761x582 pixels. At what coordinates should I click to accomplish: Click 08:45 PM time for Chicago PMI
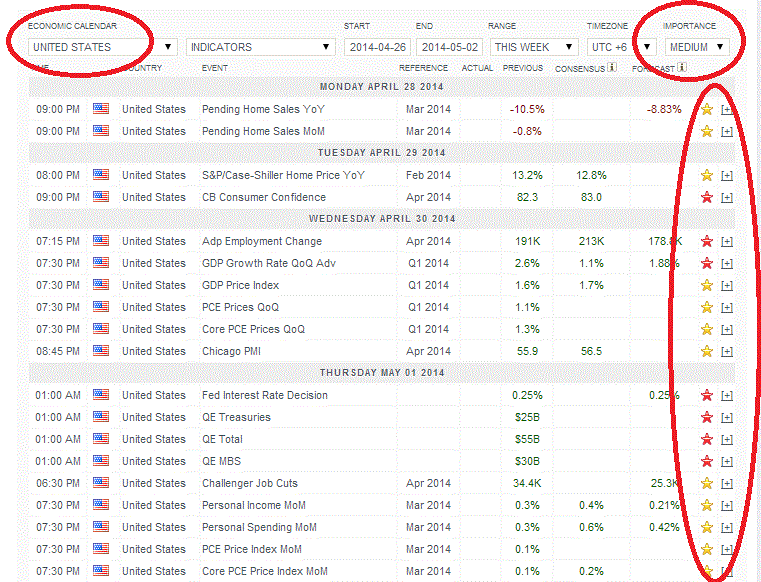click(58, 351)
